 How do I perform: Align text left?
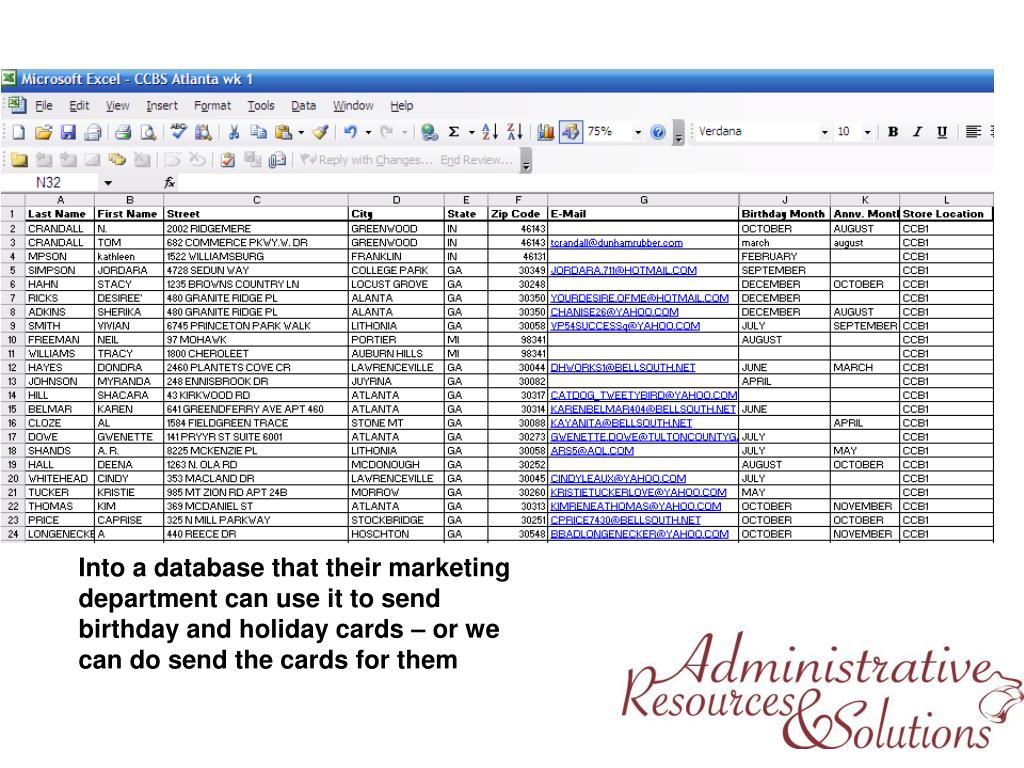(973, 133)
